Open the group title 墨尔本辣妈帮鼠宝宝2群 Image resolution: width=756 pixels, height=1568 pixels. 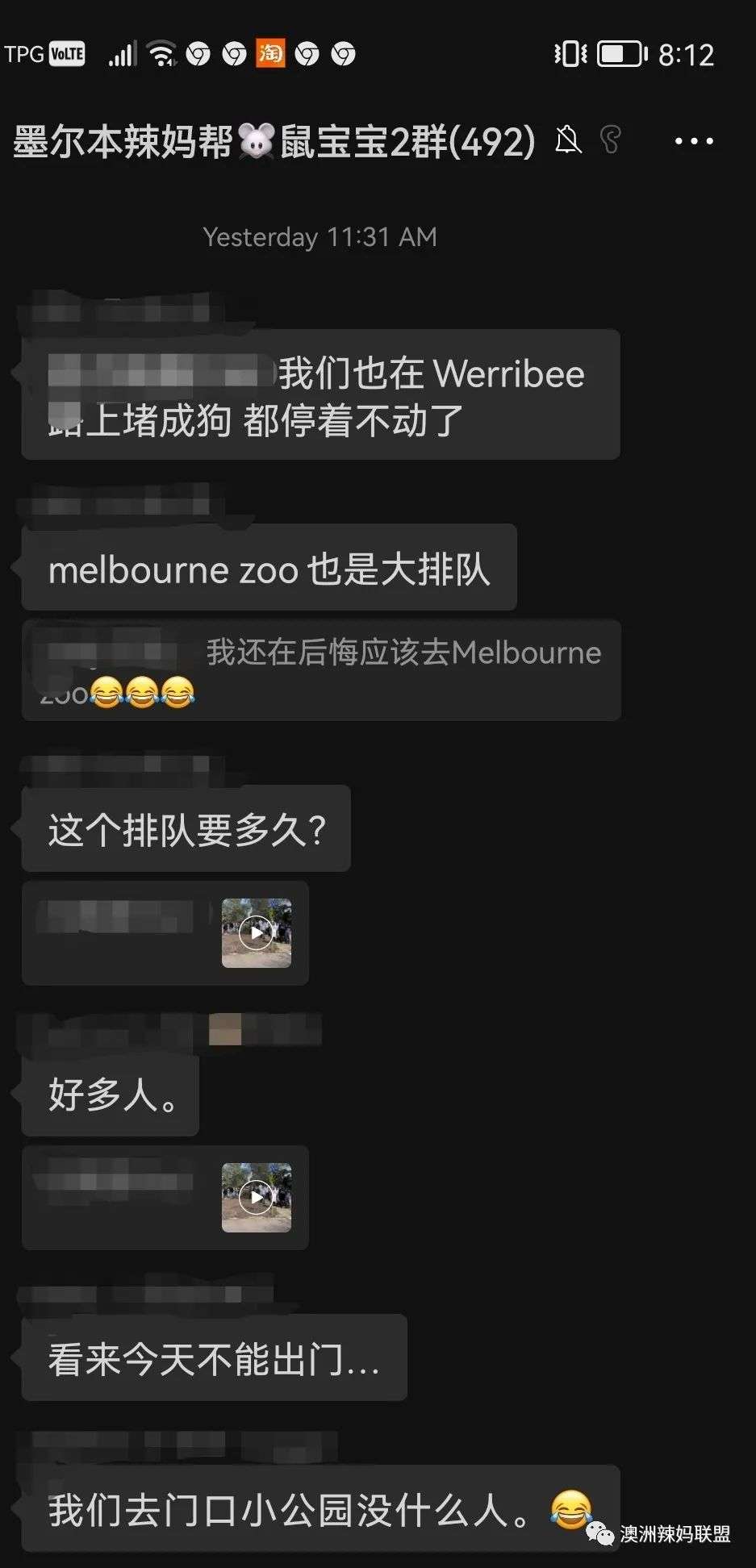click(x=274, y=141)
